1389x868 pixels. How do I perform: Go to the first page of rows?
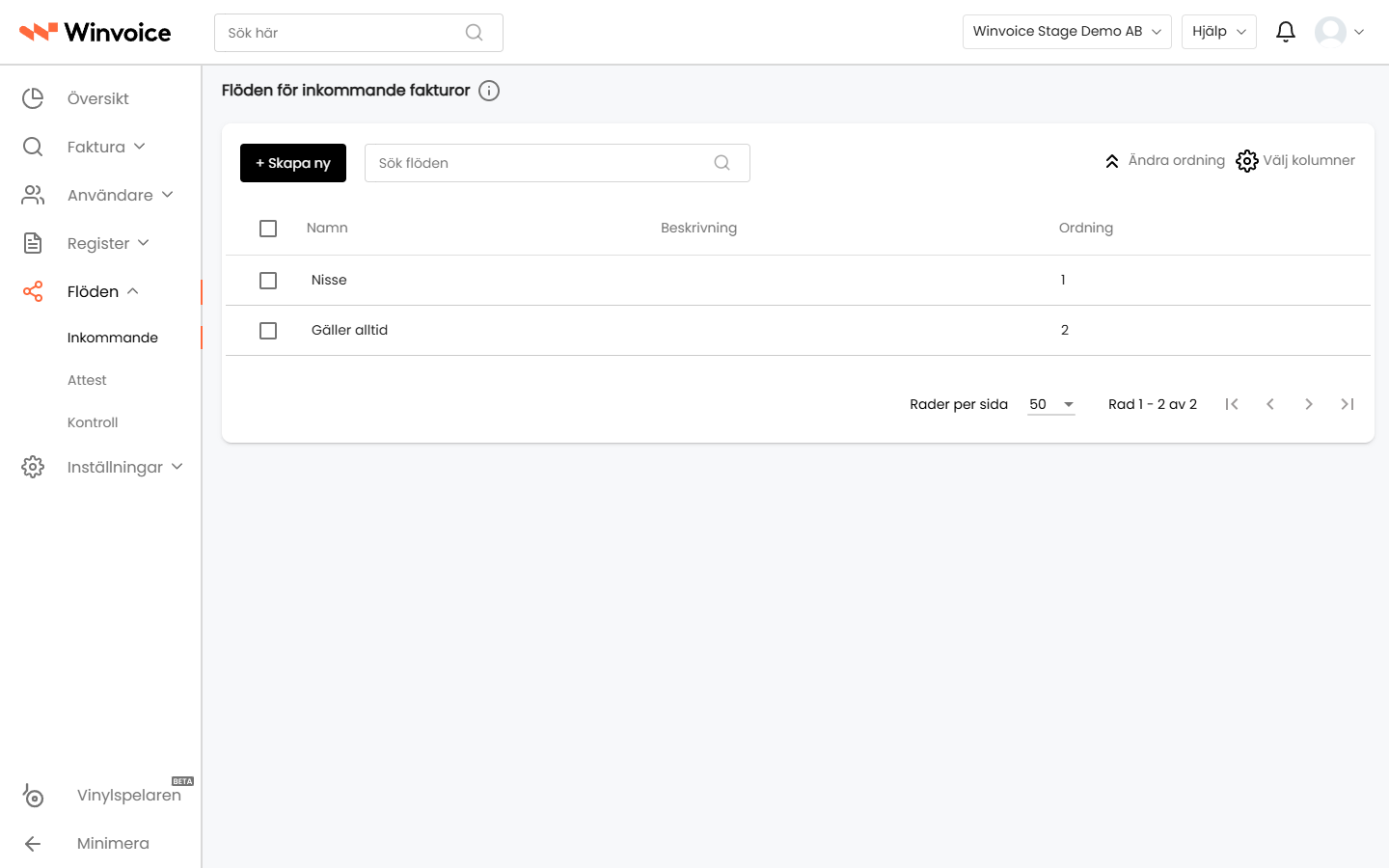coord(1232,404)
